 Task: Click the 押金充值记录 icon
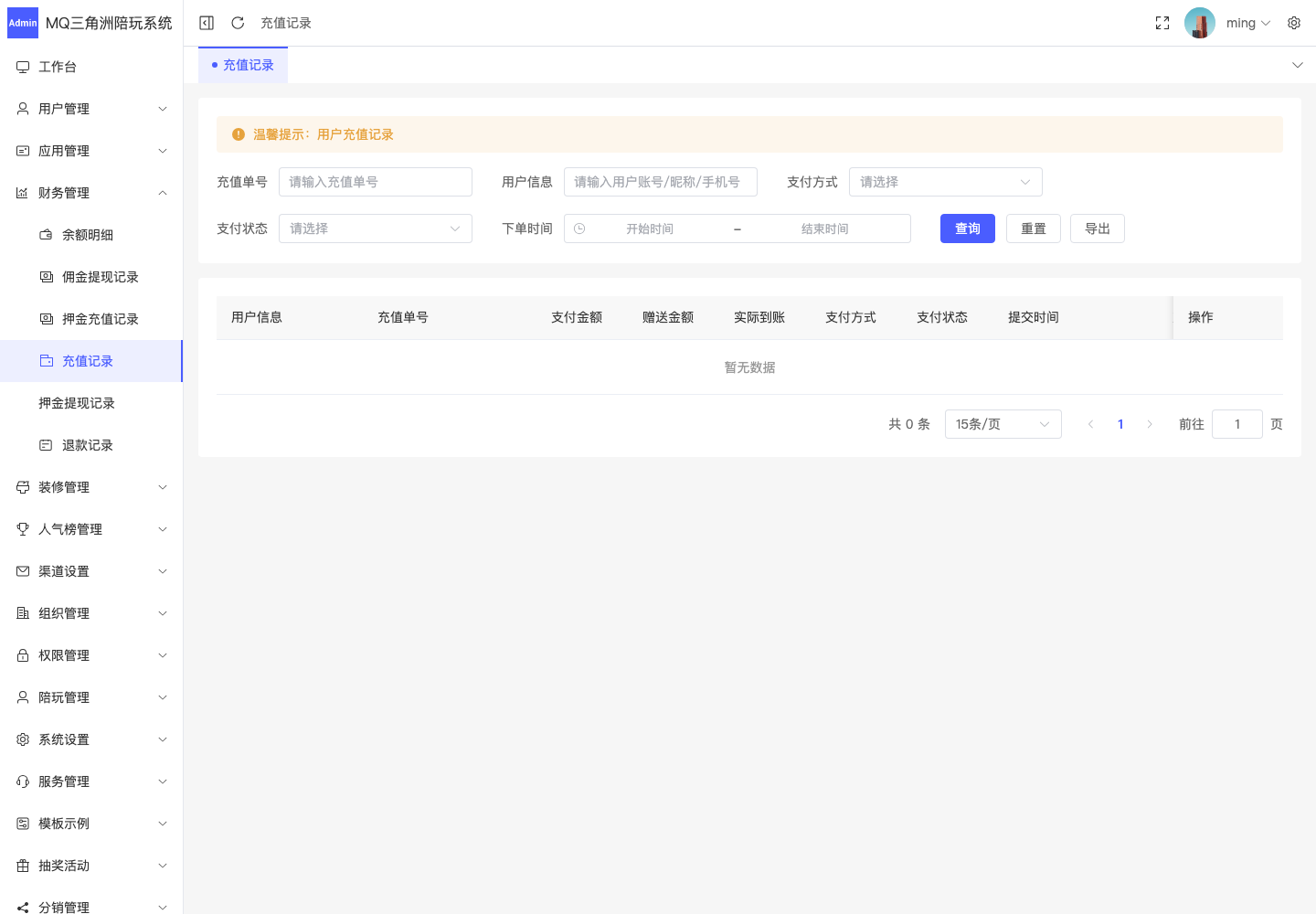tap(47, 319)
